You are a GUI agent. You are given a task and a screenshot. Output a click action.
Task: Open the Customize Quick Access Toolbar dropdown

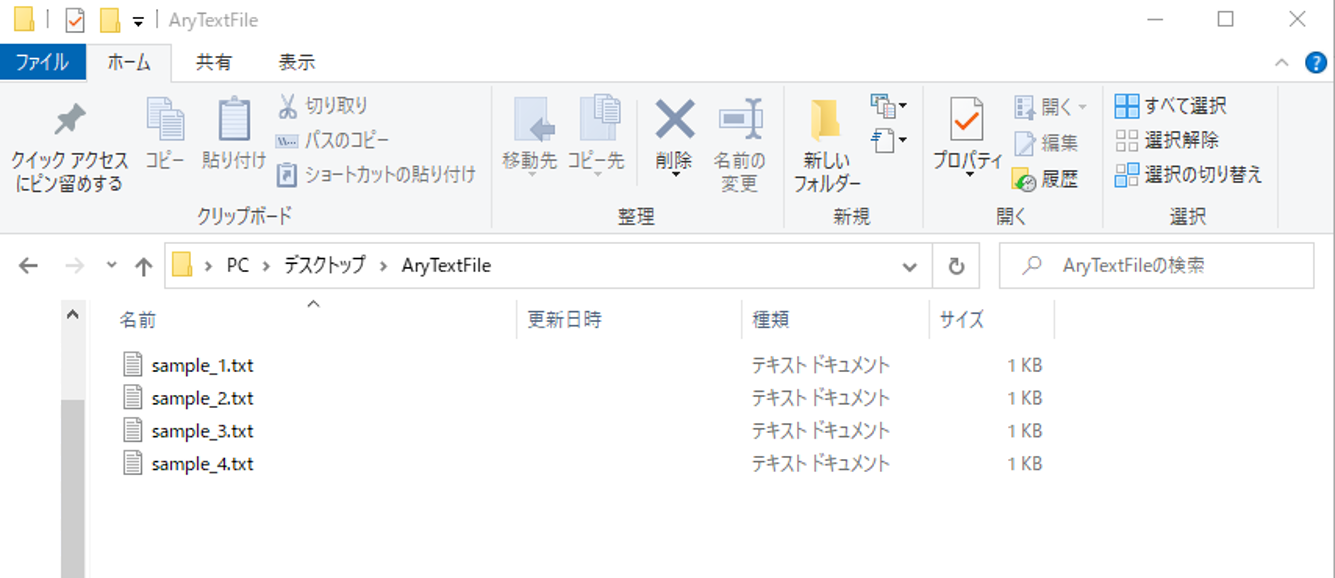tap(138, 21)
